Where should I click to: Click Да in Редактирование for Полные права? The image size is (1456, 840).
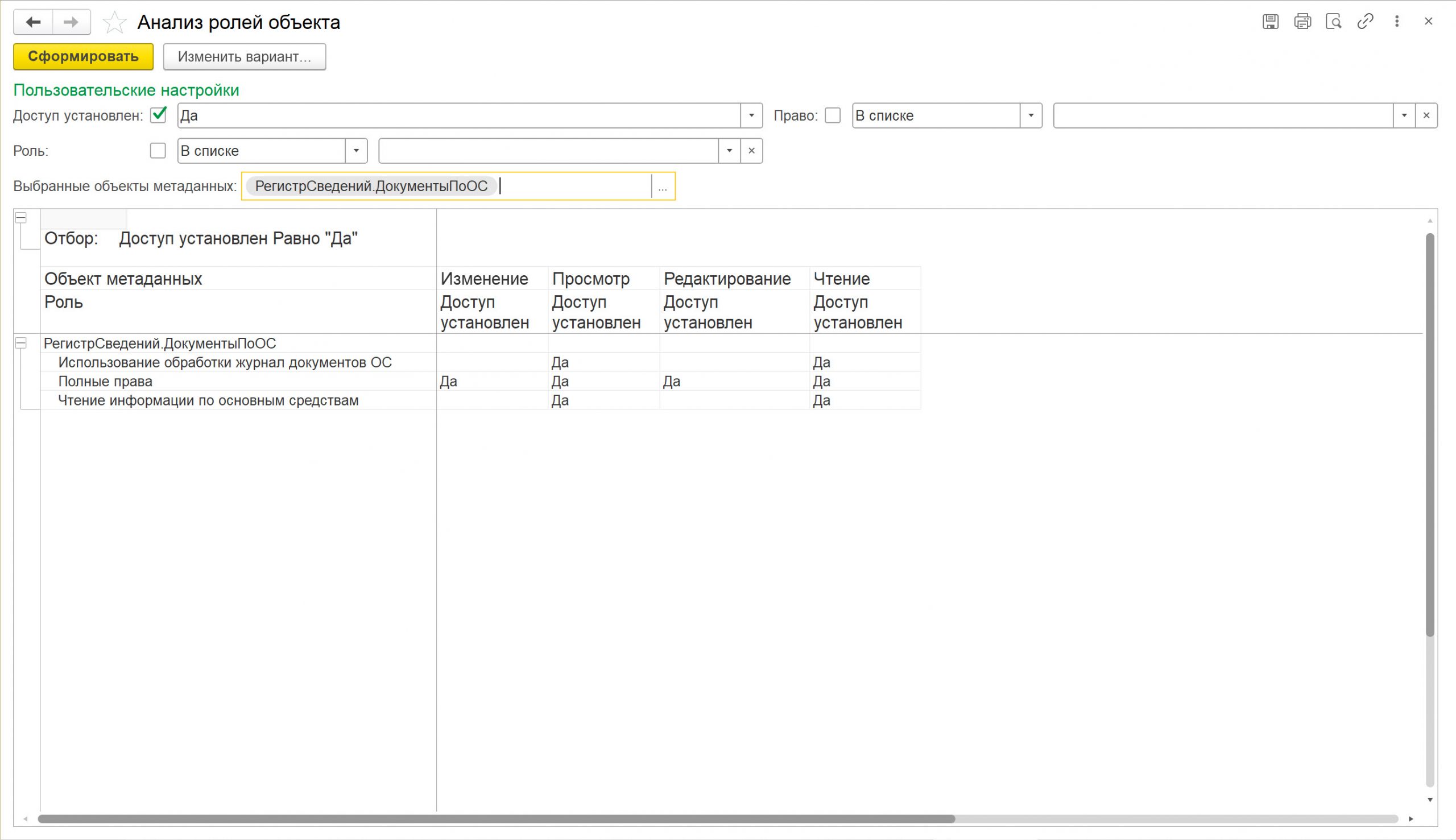(x=672, y=382)
